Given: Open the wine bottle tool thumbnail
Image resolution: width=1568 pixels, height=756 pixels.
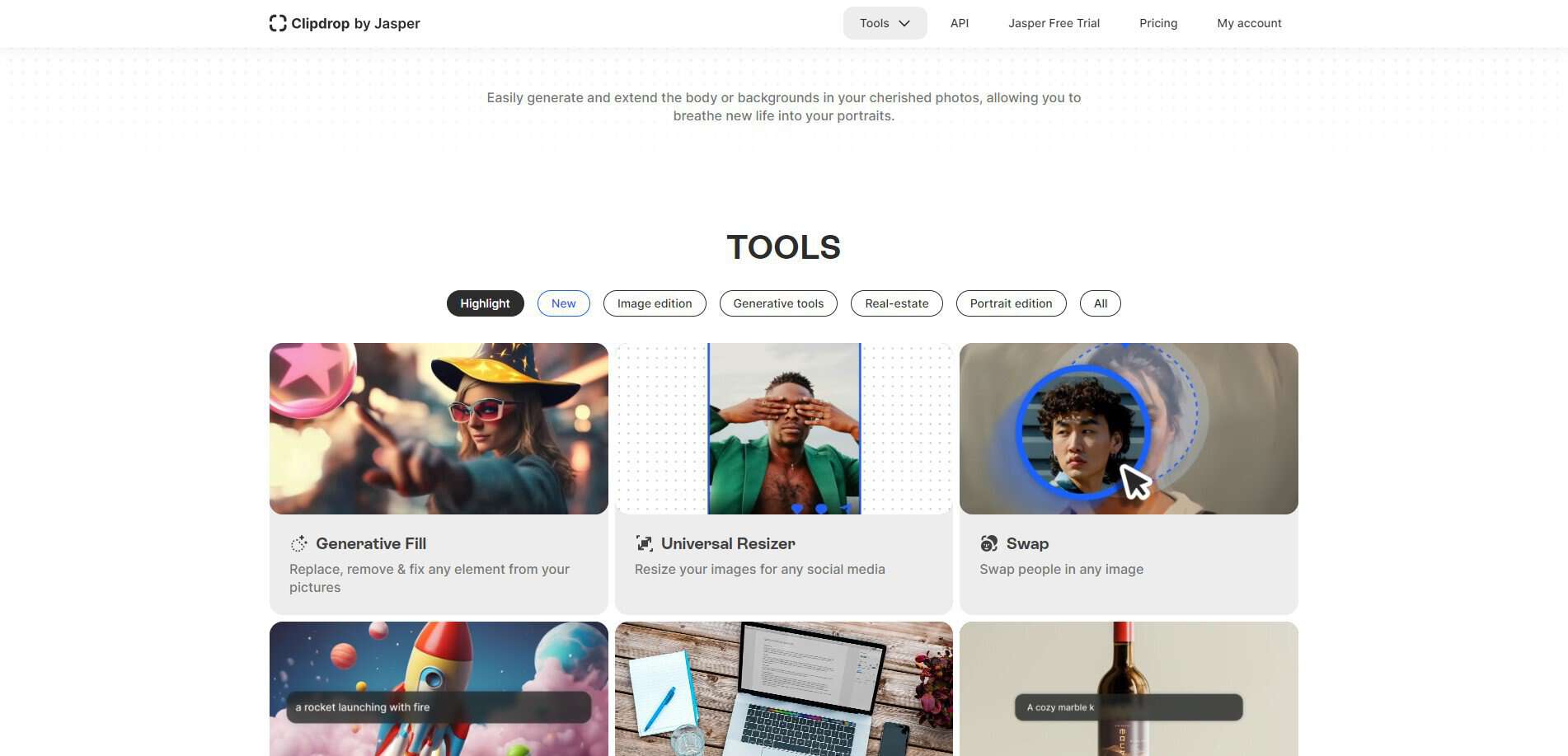Looking at the screenshot, I should coord(1129,688).
